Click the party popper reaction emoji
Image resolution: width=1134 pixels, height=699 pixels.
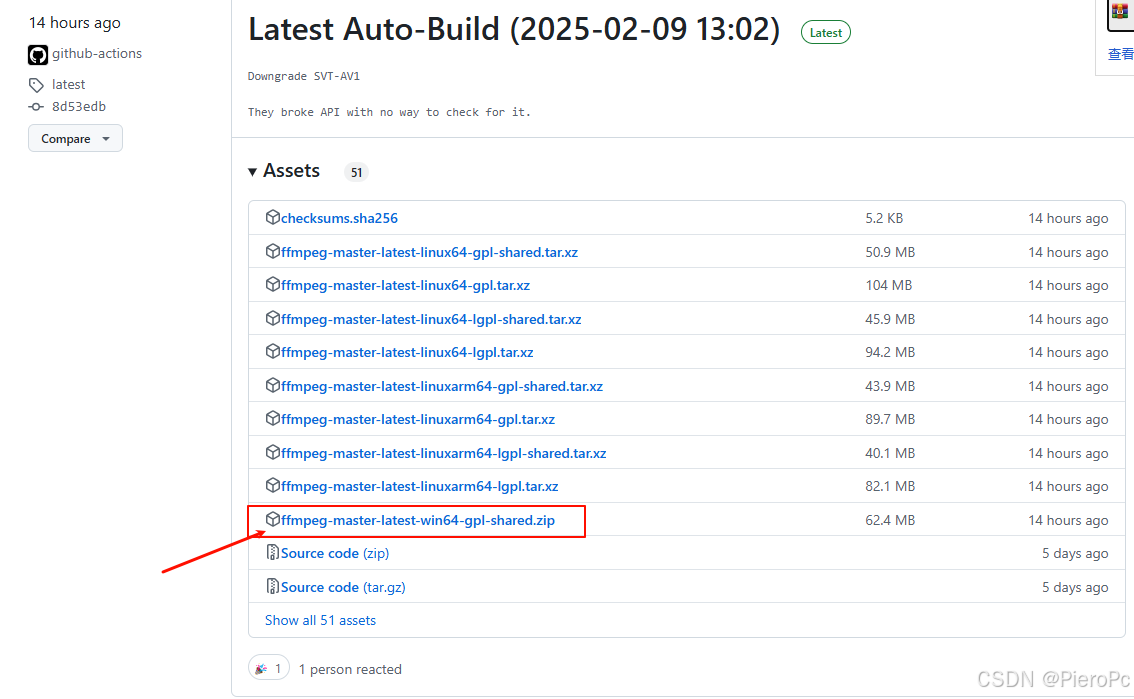pyautogui.click(x=261, y=669)
